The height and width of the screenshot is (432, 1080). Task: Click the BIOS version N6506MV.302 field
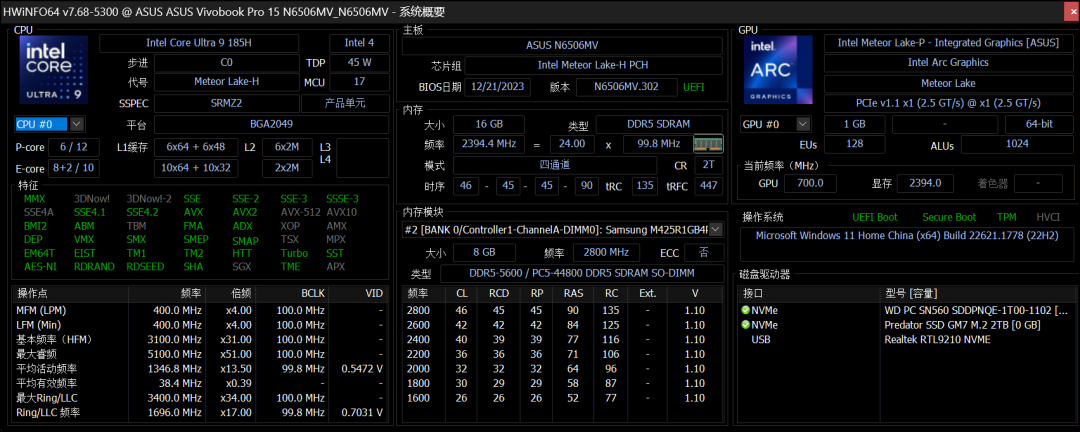click(x=625, y=87)
